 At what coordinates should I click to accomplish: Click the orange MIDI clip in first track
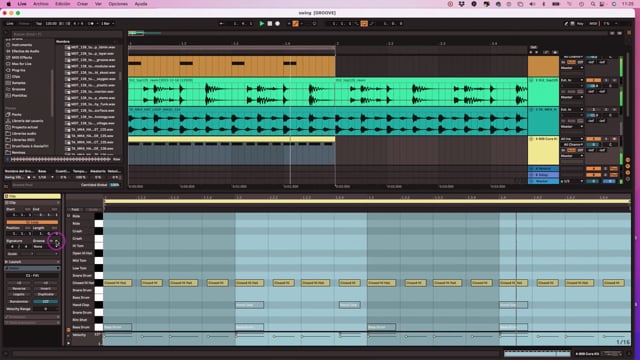click(x=231, y=66)
